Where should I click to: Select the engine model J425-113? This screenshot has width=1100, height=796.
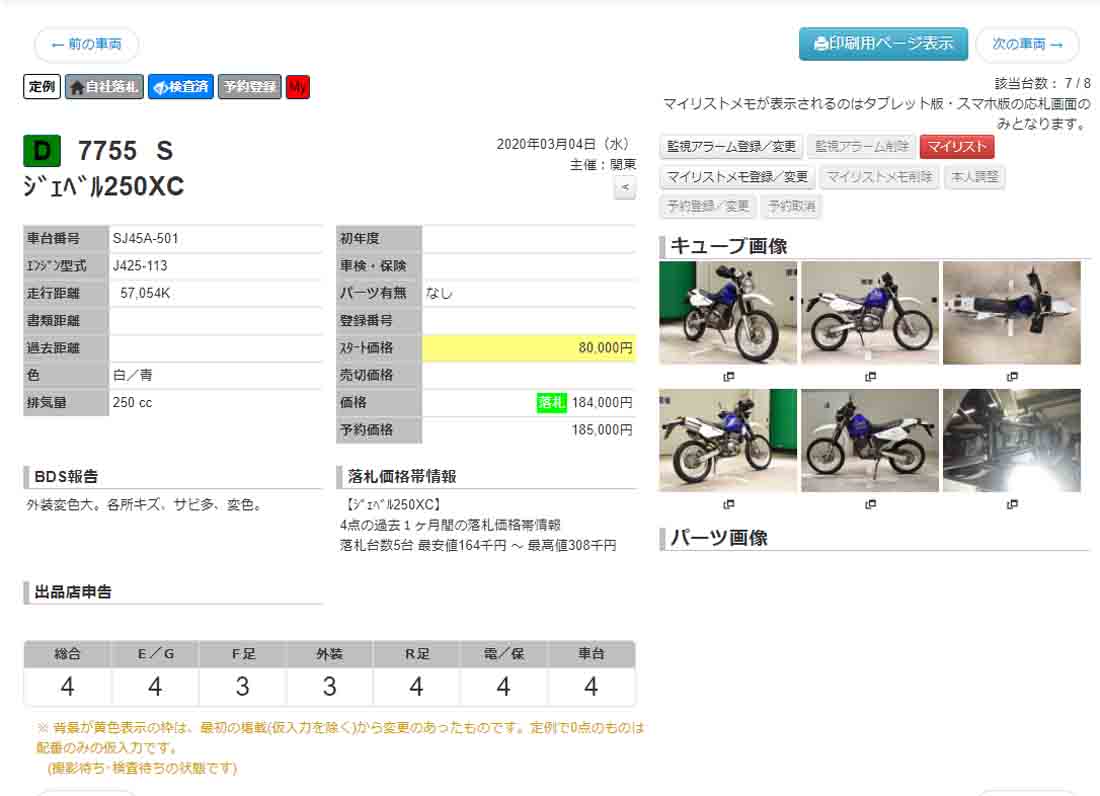140,266
